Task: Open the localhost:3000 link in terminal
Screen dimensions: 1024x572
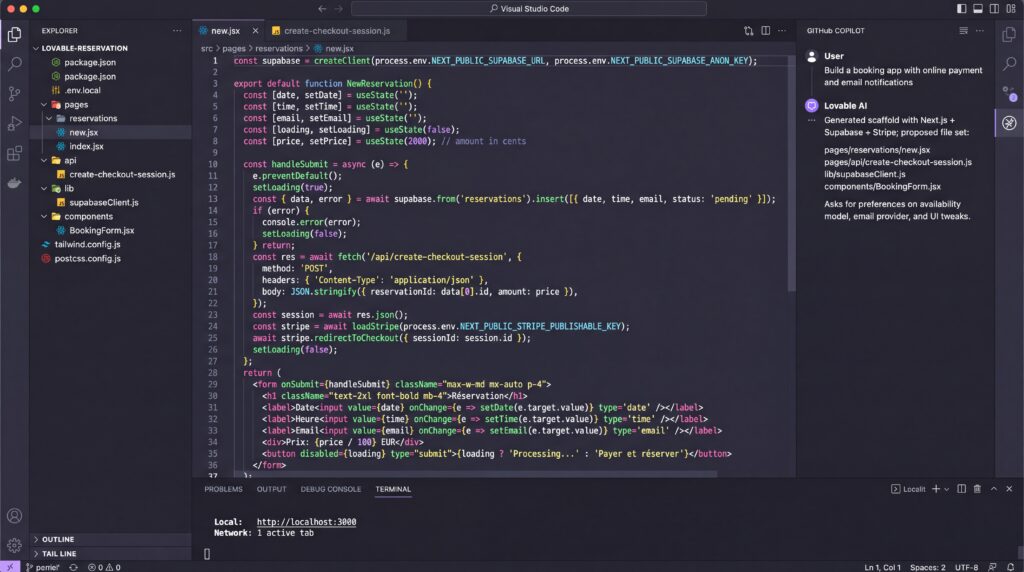Action: 306,522
